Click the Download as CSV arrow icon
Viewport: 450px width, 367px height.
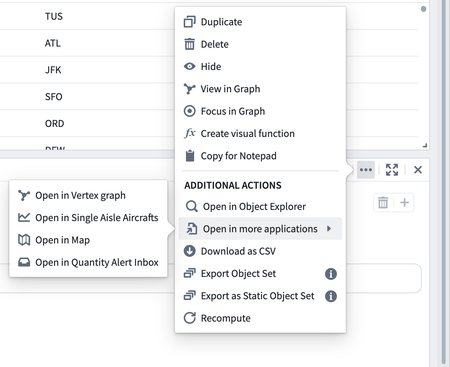click(189, 251)
